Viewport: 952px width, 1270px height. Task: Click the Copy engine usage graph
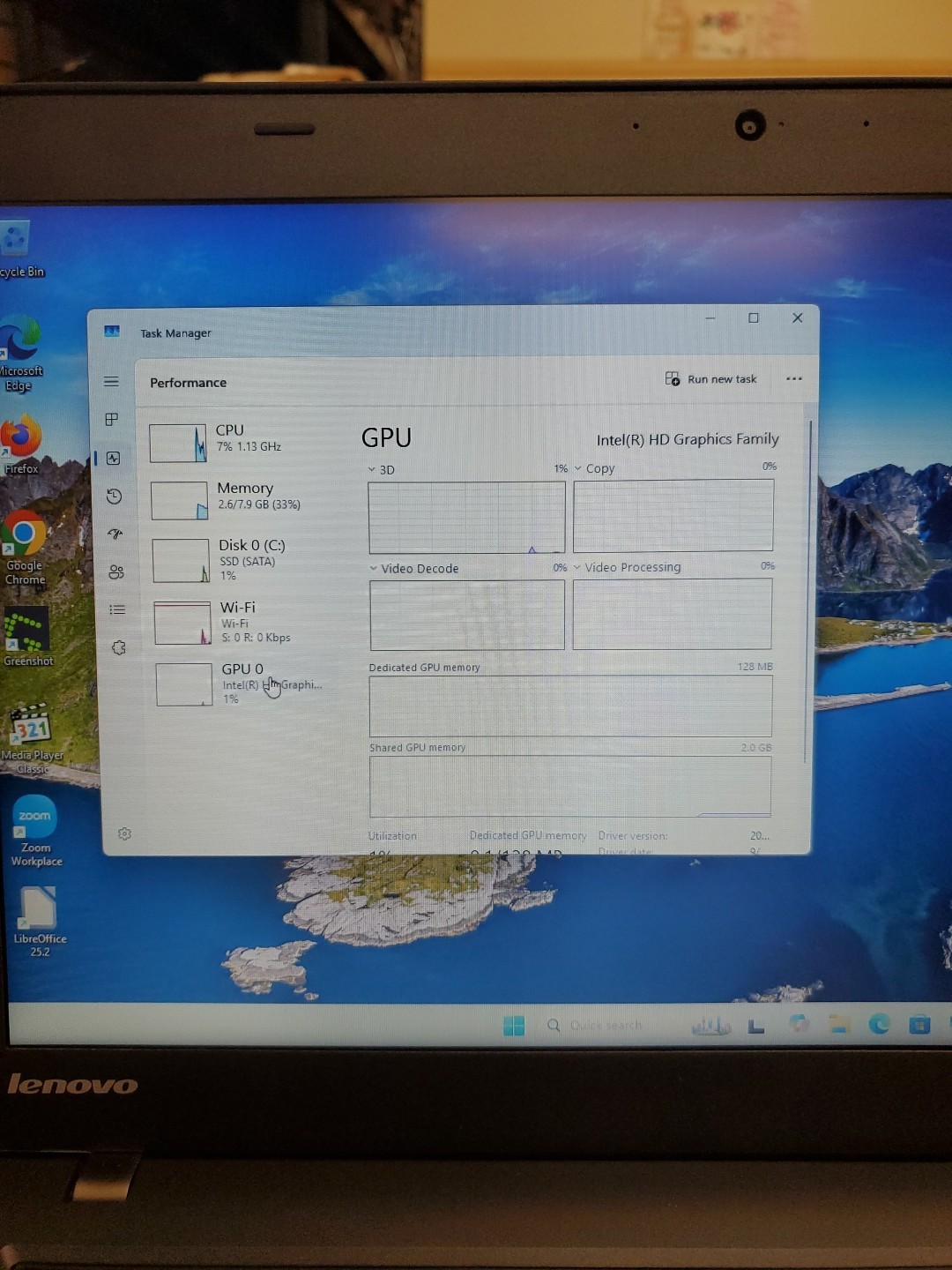[673, 516]
